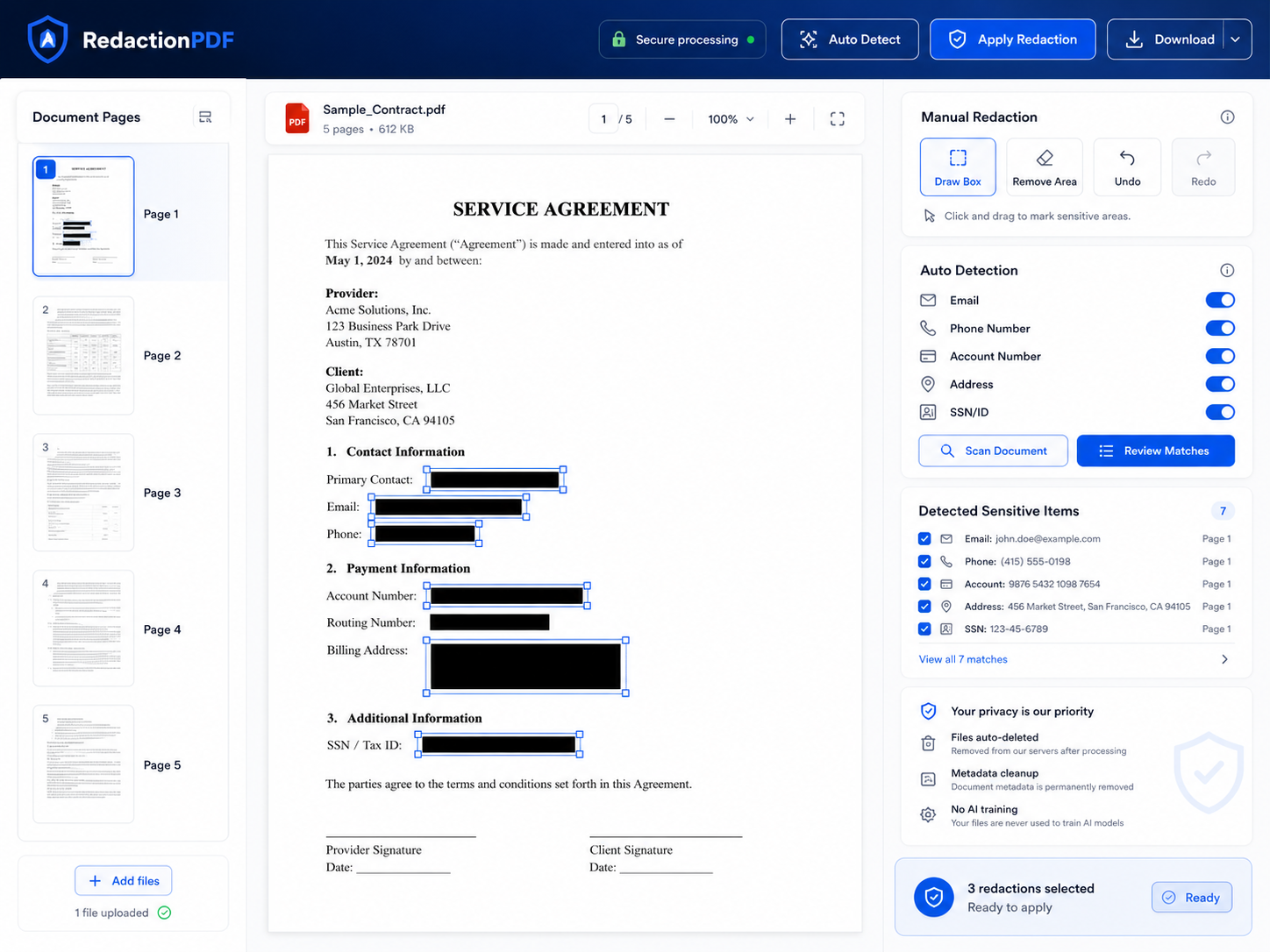Click the Files auto-deleted trash icon
The height and width of the screenshot is (952, 1270).
click(x=928, y=743)
